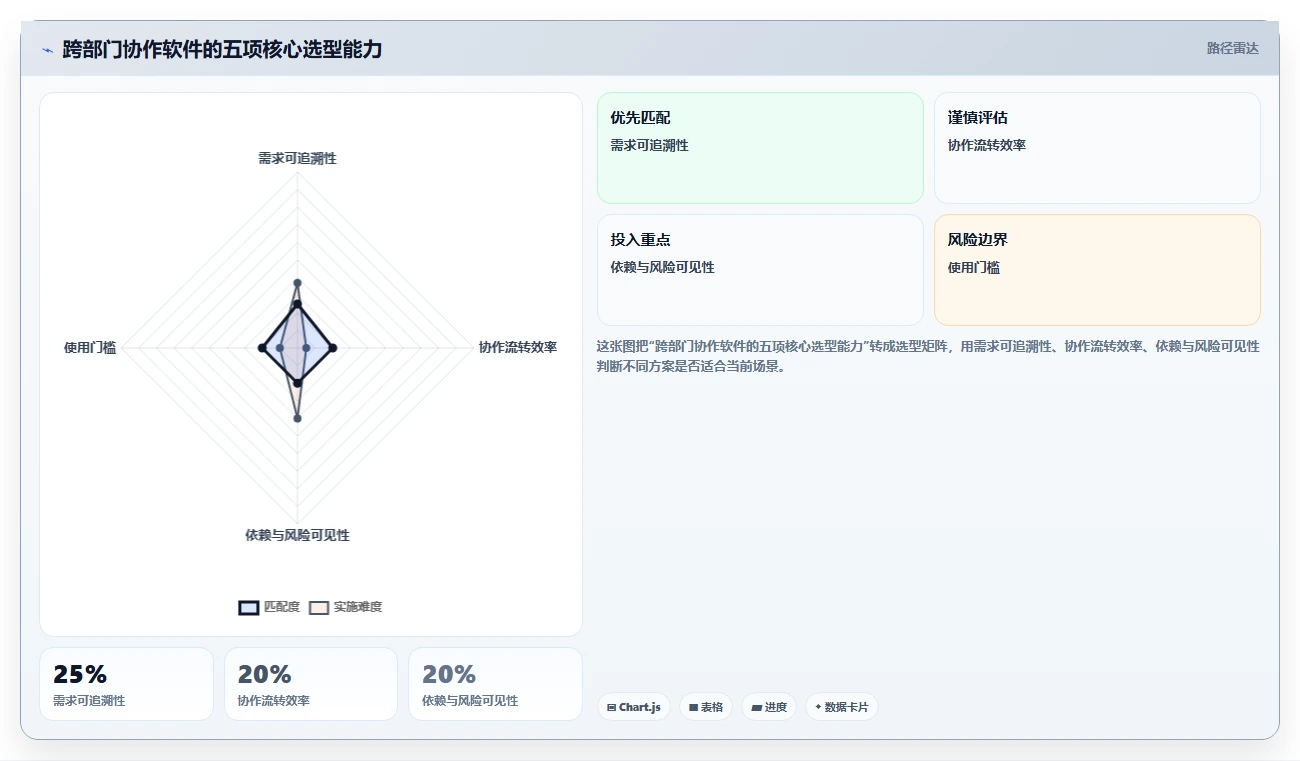Toggle the 匹配度 legend swatch

click(249, 607)
